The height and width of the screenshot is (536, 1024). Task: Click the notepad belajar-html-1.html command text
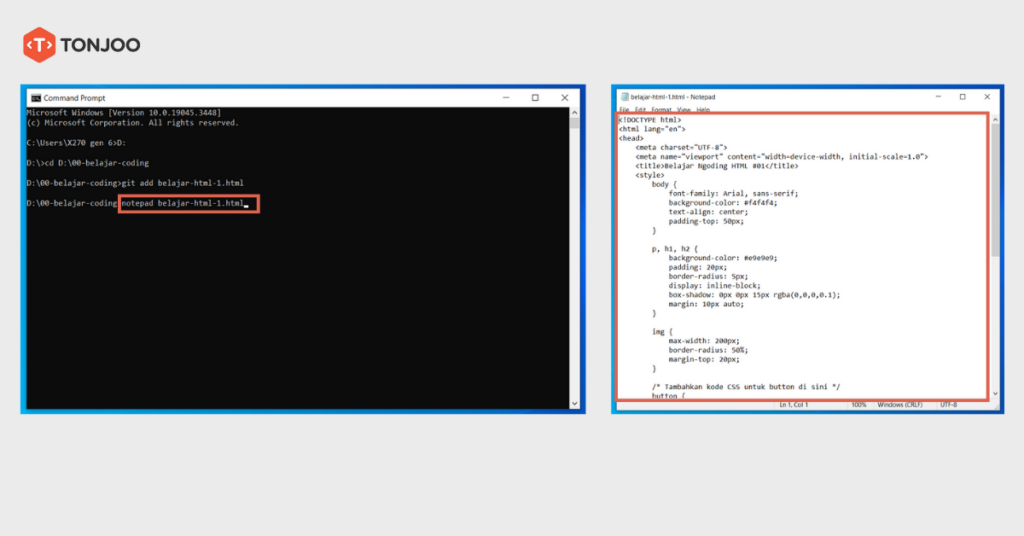(182, 204)
